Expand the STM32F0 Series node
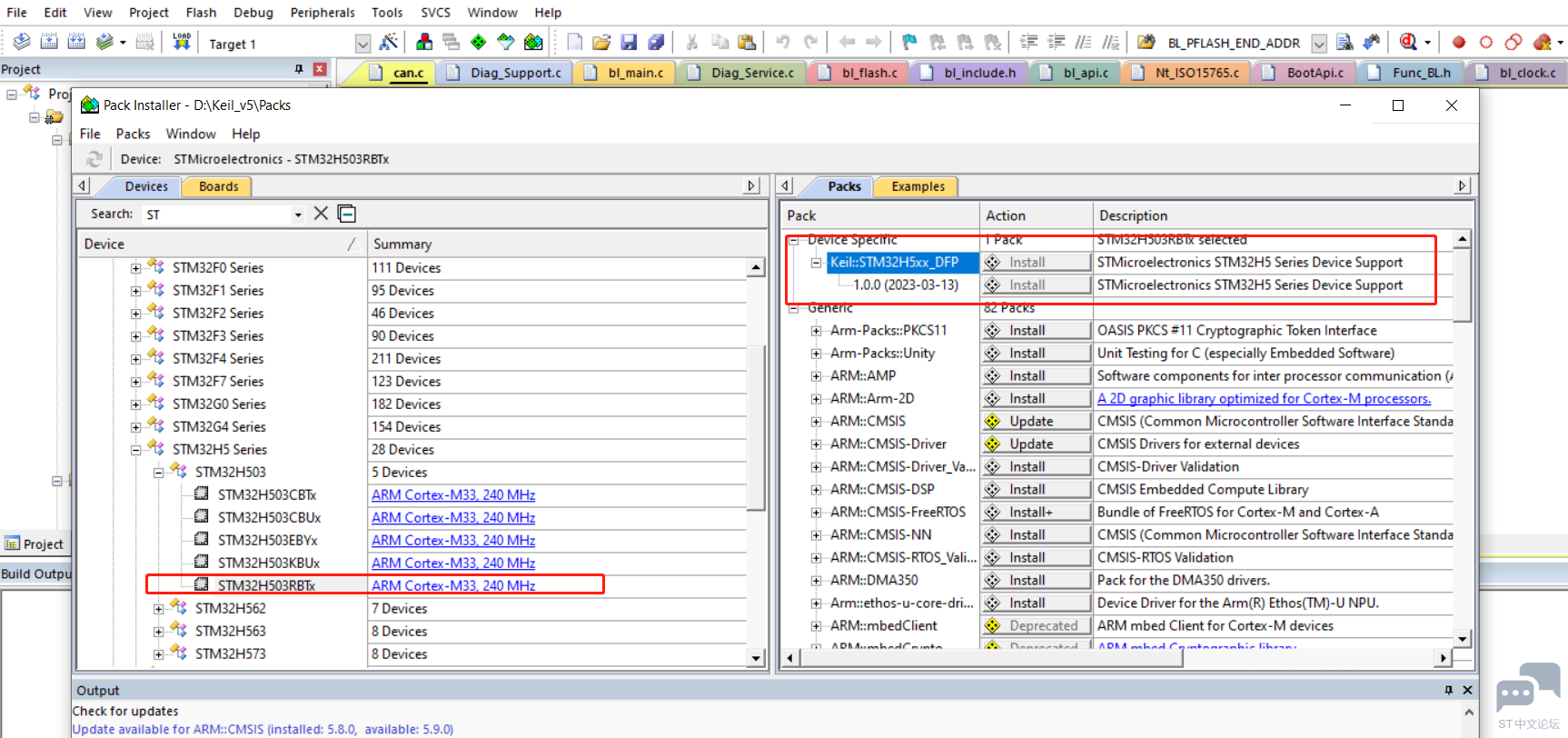The height and width of the screenshot is (738, 1568). (135, 268)
